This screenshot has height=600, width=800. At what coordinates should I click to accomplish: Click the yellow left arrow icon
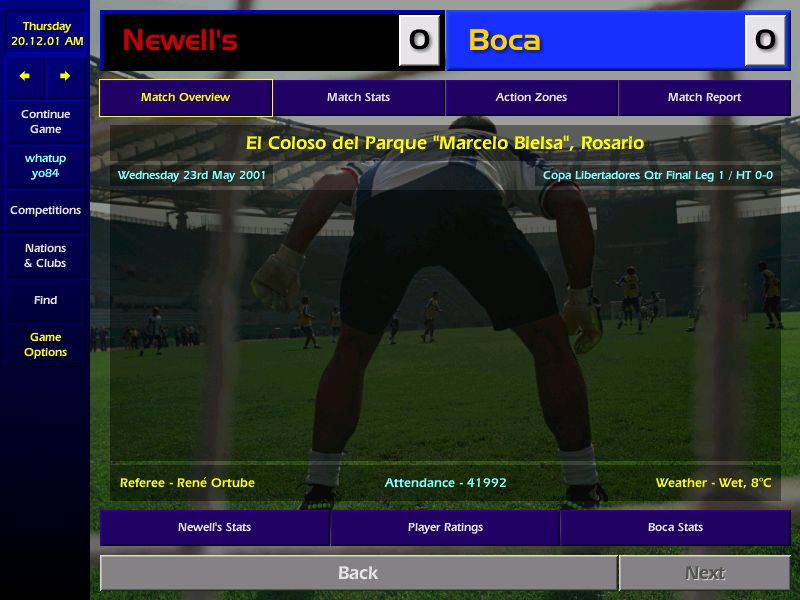click(24, 77)
